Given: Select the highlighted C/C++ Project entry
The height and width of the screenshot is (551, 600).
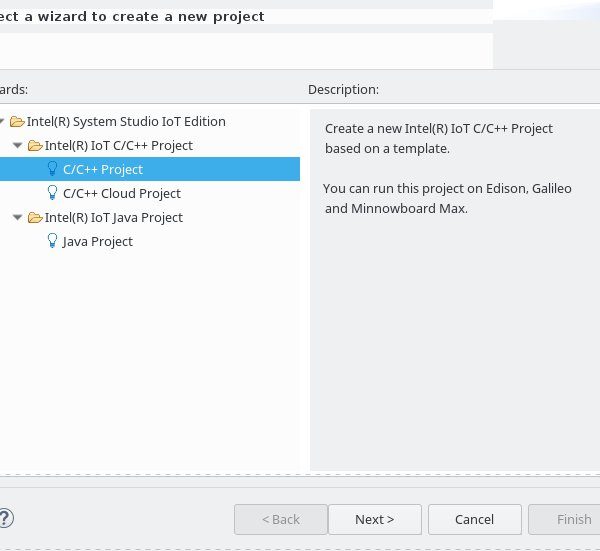Looking at the screenshot, I should (150, 169).
